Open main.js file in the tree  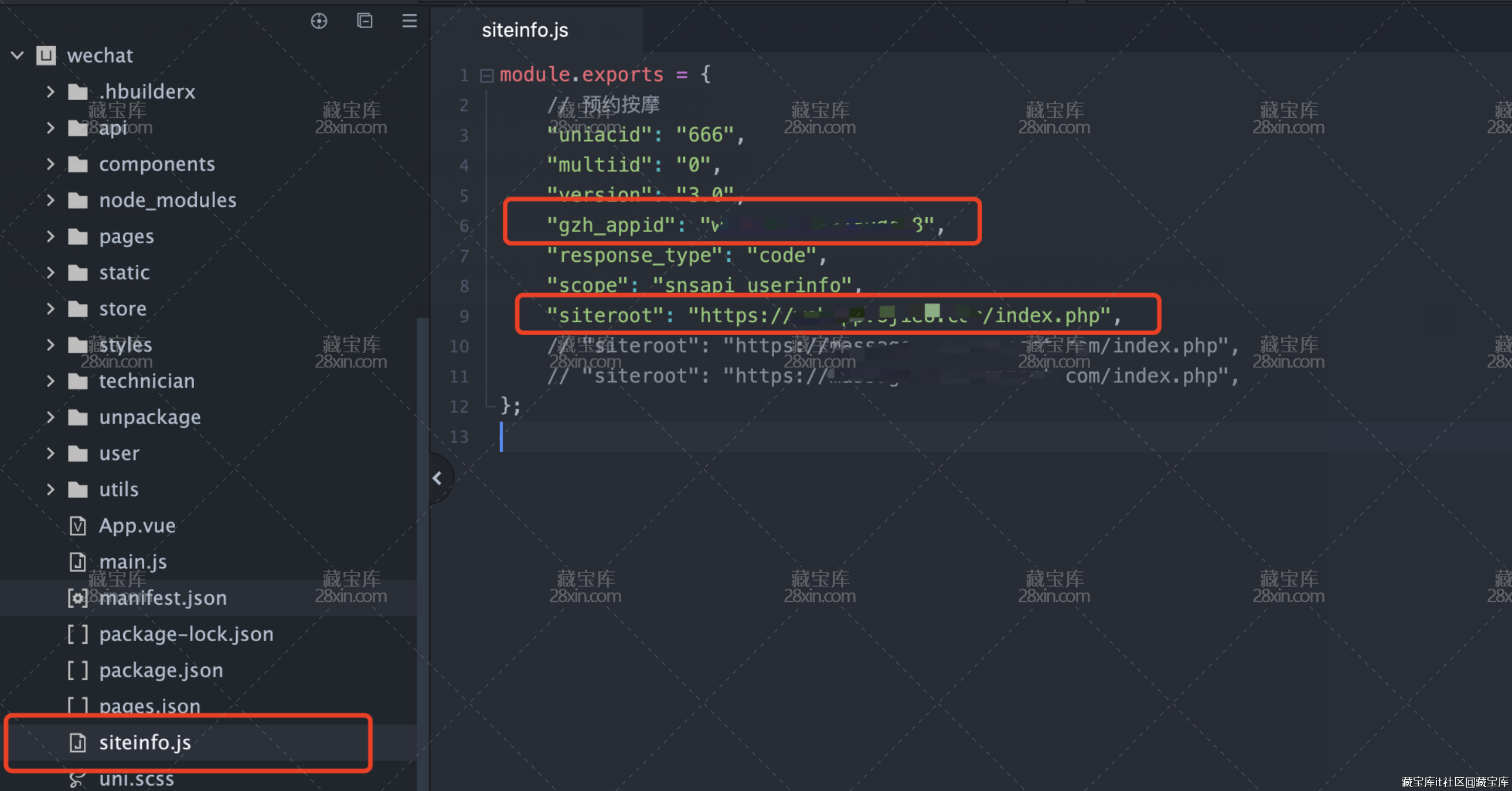[x=132, y=562]
